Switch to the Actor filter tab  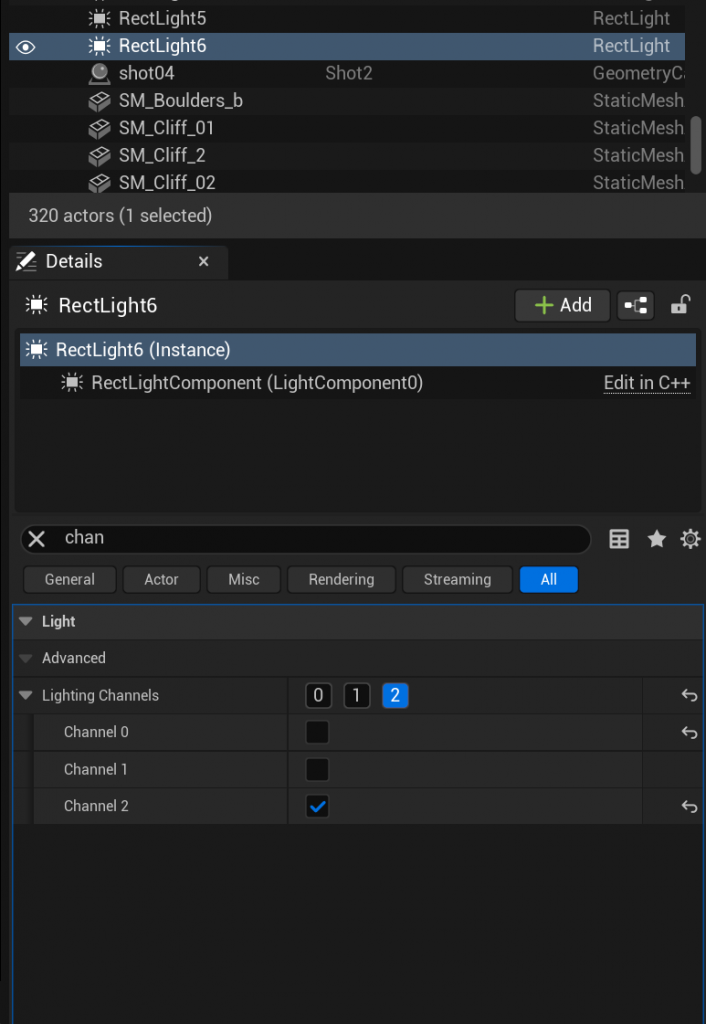click(161, 579)
